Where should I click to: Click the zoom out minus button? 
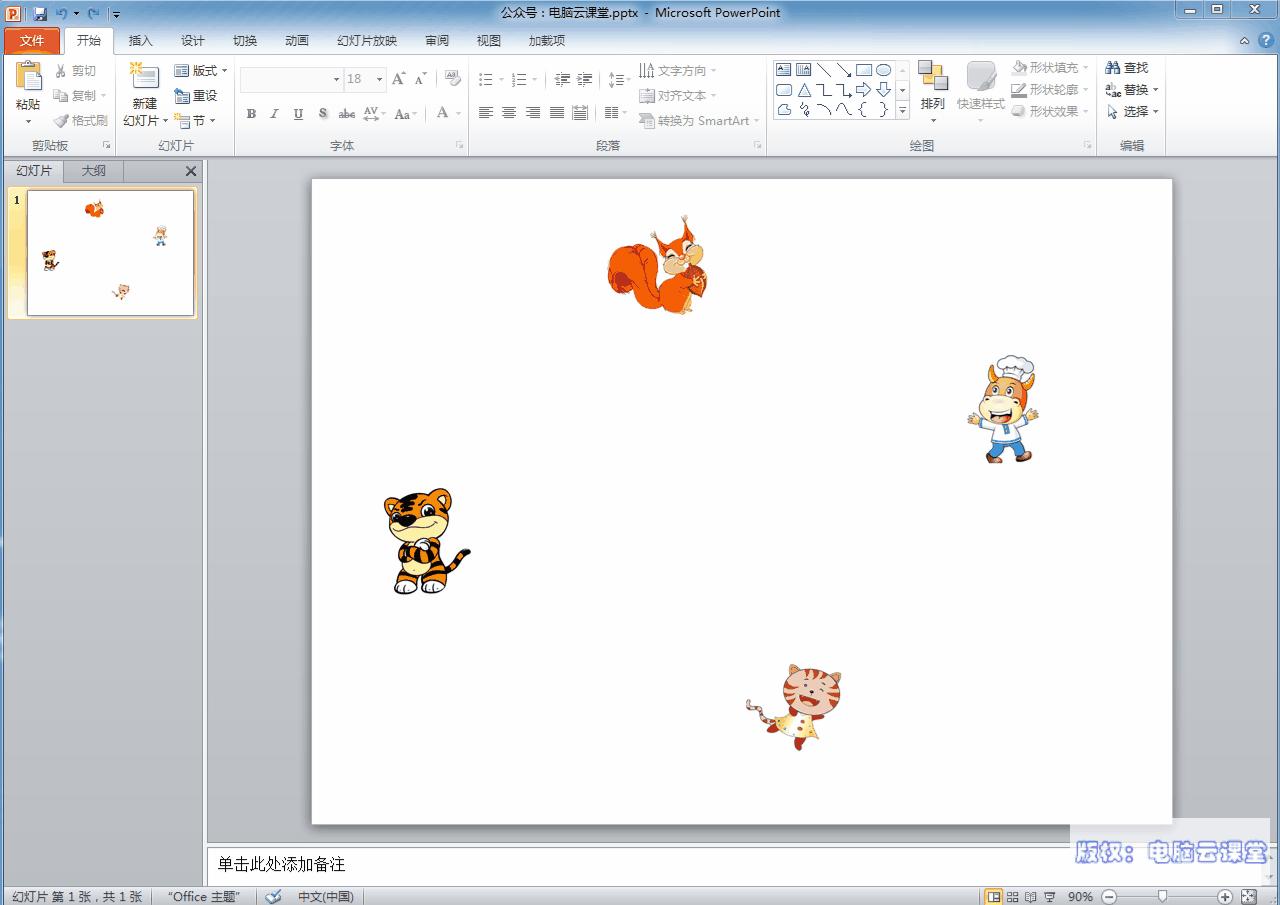[1109, 897]
